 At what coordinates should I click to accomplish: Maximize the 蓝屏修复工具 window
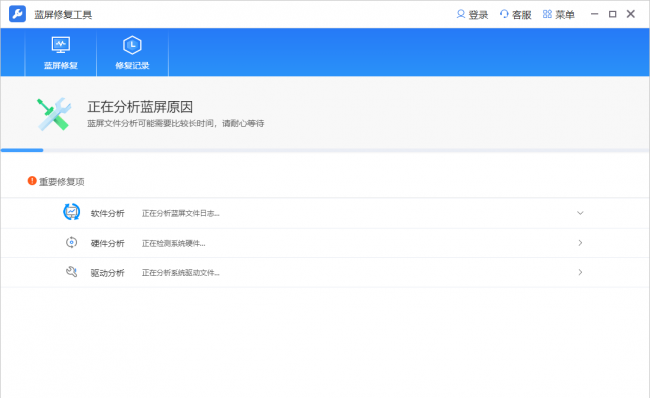coord(613,14)
